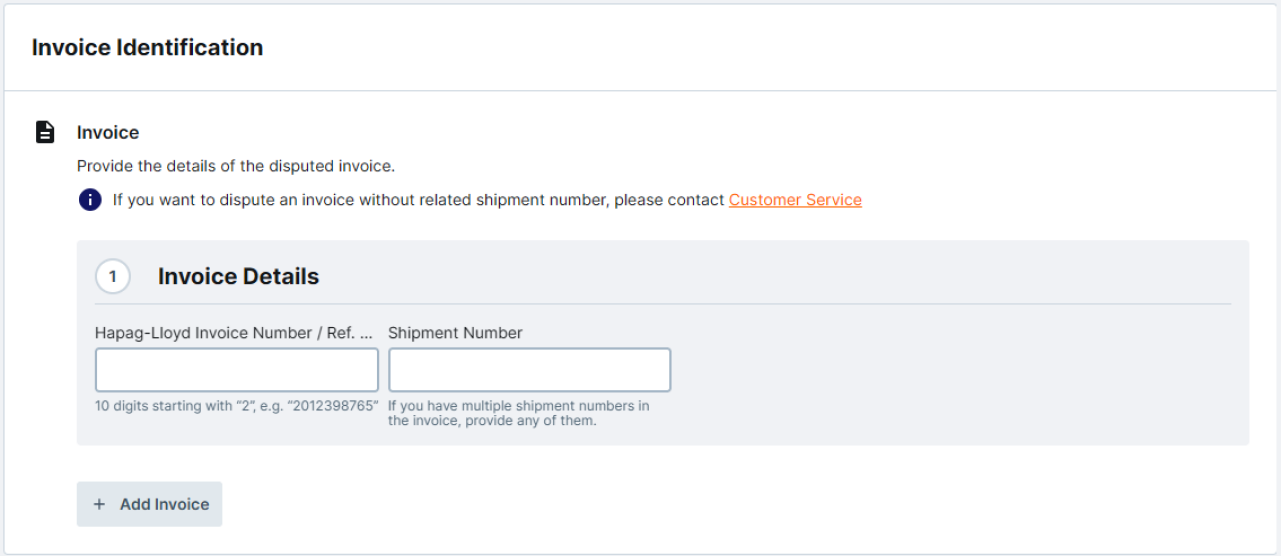Click the multiple shipment numbers hint text

point(518,413)
